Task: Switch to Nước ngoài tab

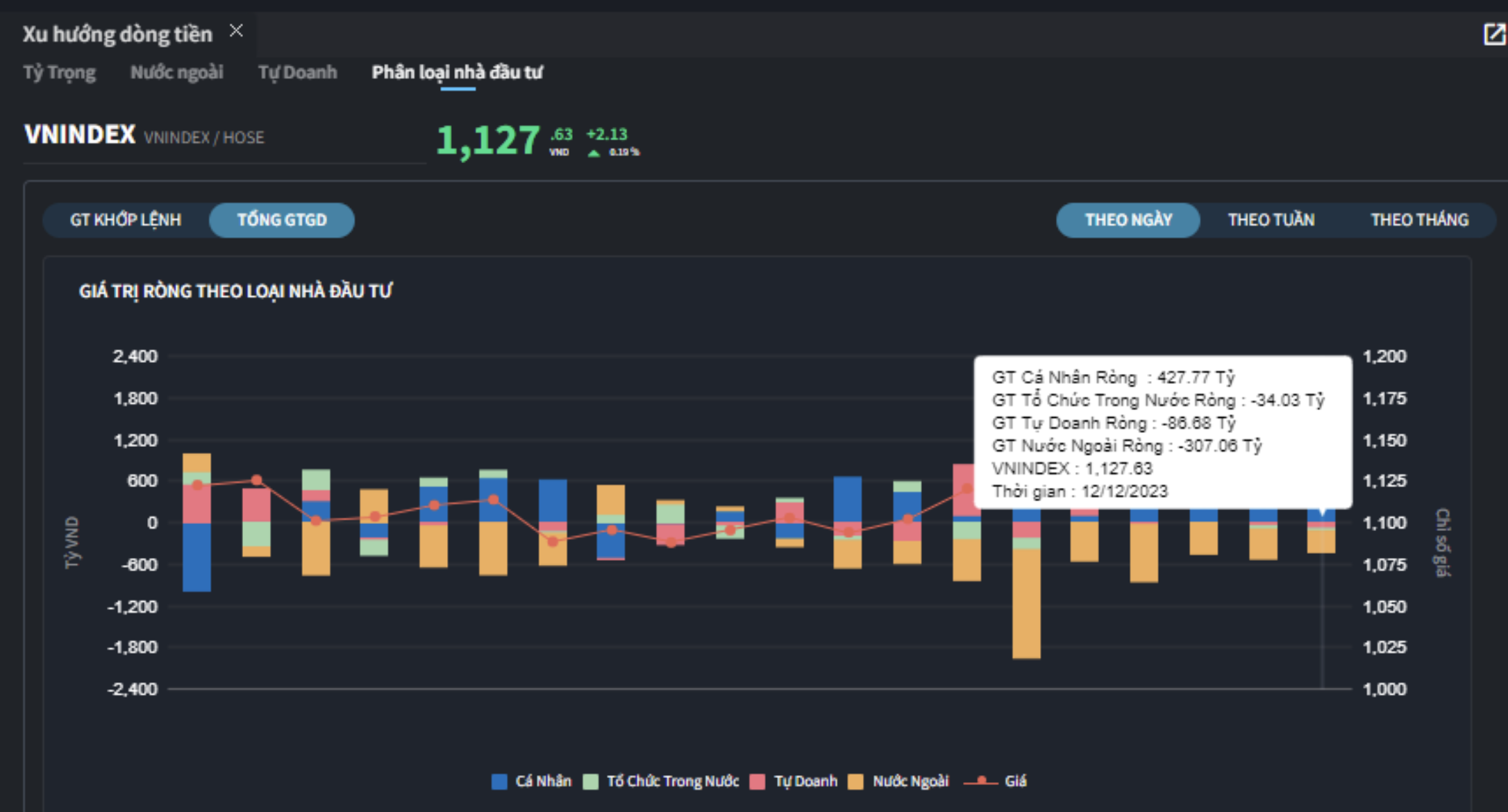Action: 176,72
